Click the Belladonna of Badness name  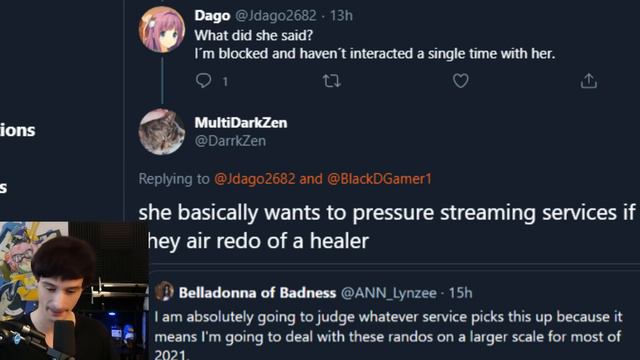(257, 293)
